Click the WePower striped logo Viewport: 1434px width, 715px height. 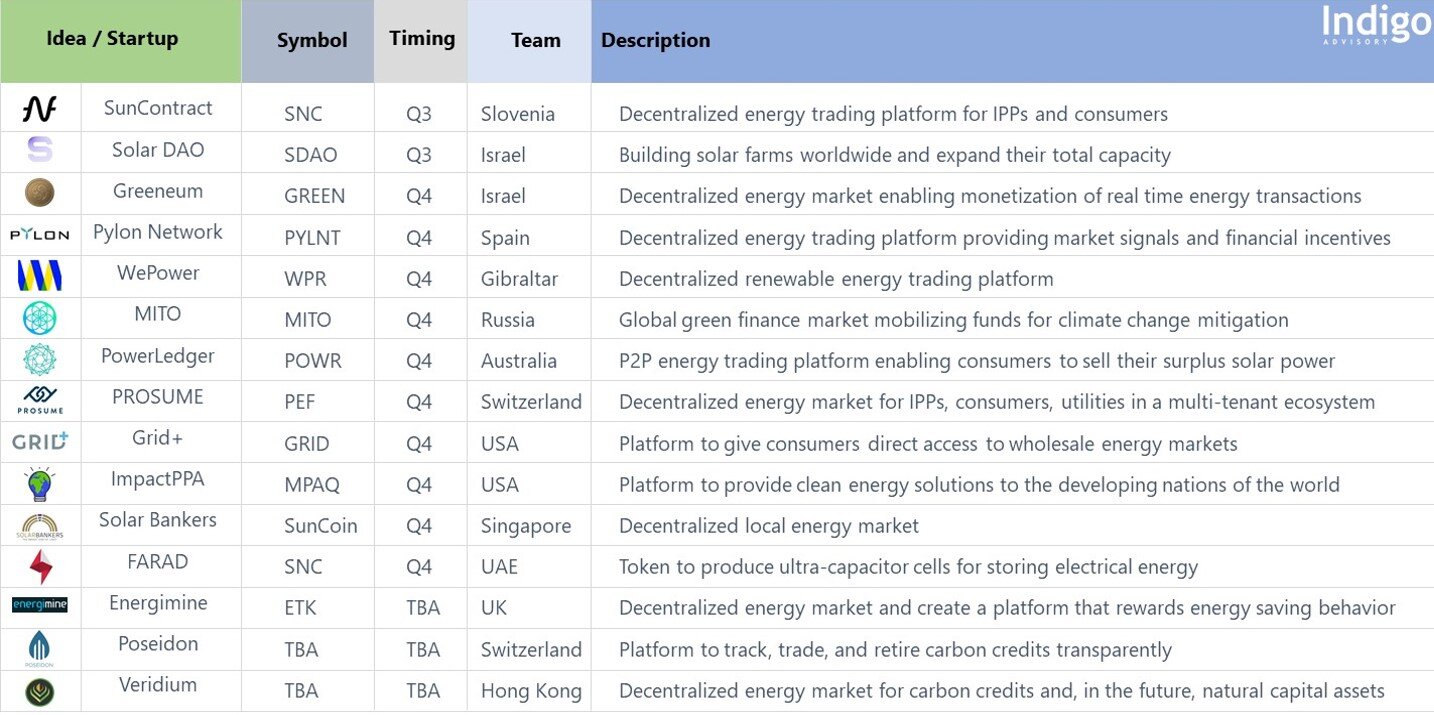39,275
